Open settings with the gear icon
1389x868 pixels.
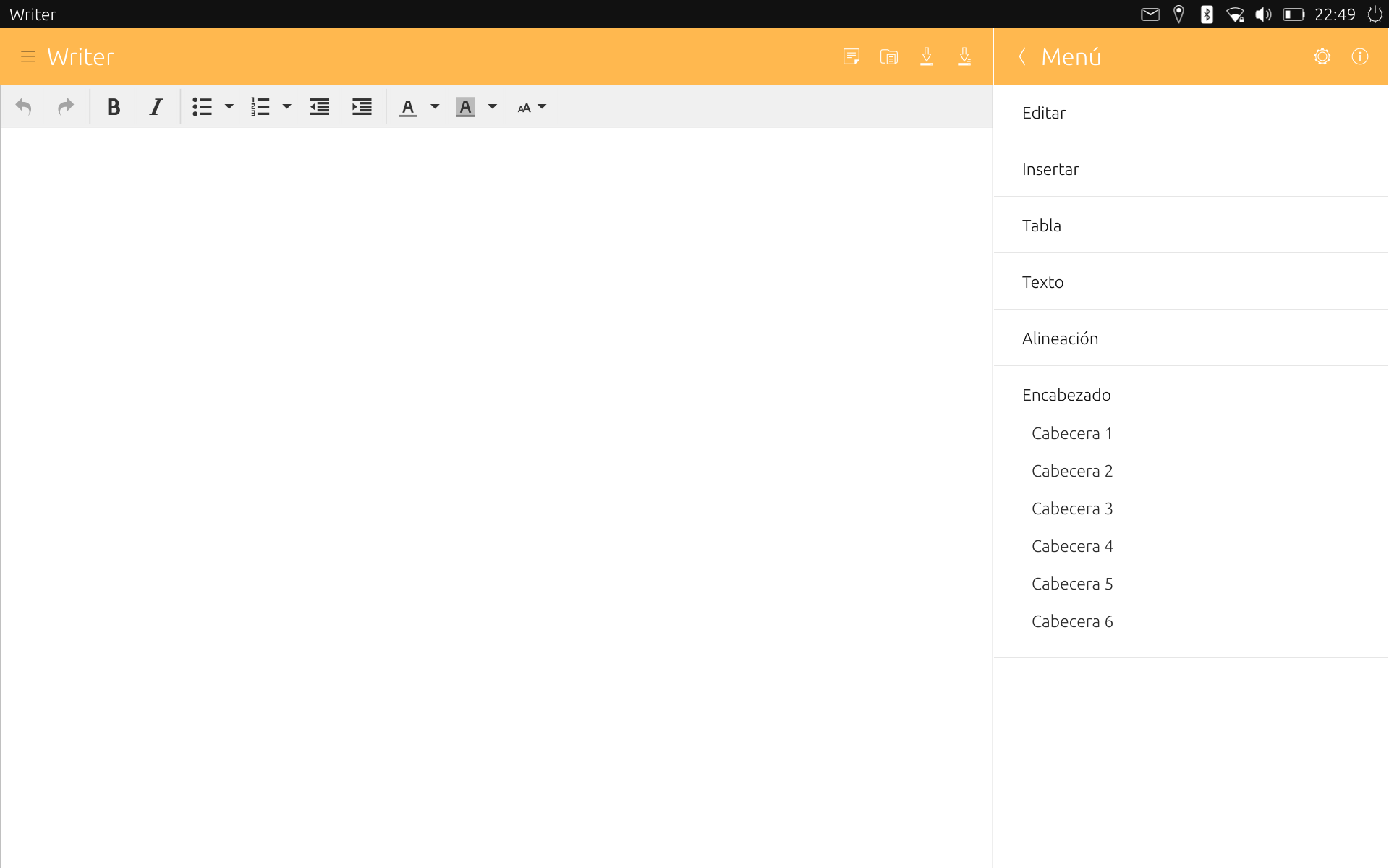1322,56
